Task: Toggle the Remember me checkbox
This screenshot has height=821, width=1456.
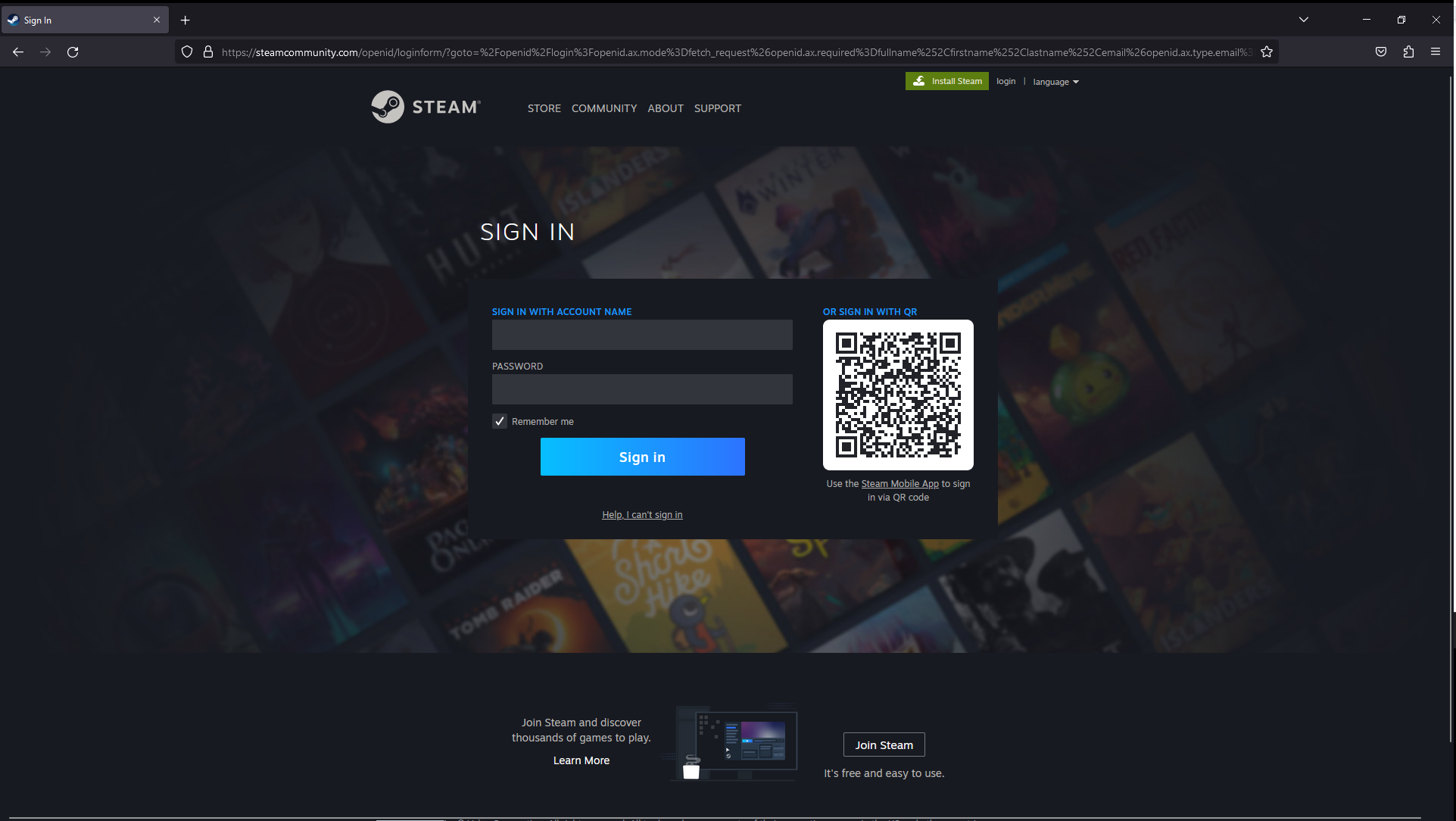Action: pos(499,420)
